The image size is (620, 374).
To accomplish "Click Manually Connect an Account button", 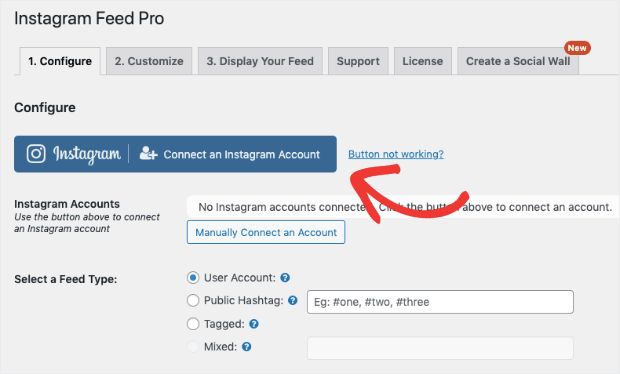I will coord(266,232).
